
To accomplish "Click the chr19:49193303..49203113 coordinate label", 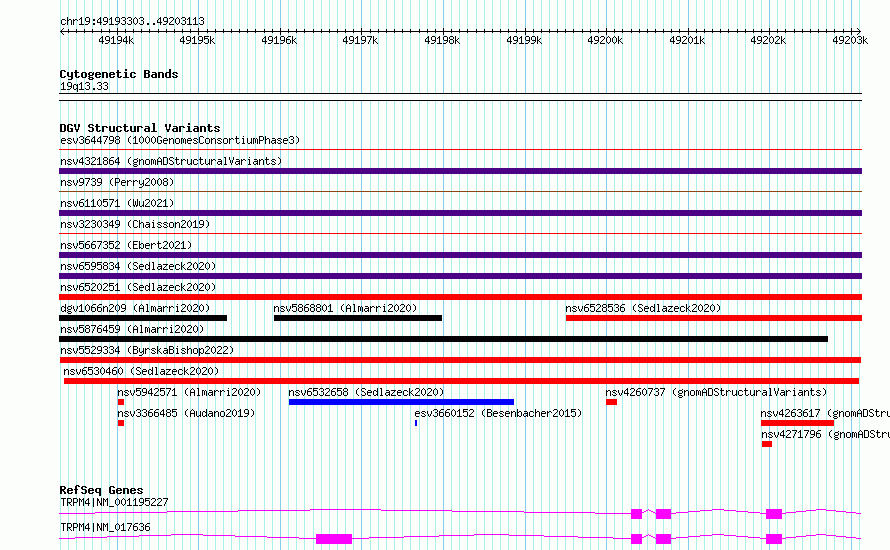I will [132, 21].
